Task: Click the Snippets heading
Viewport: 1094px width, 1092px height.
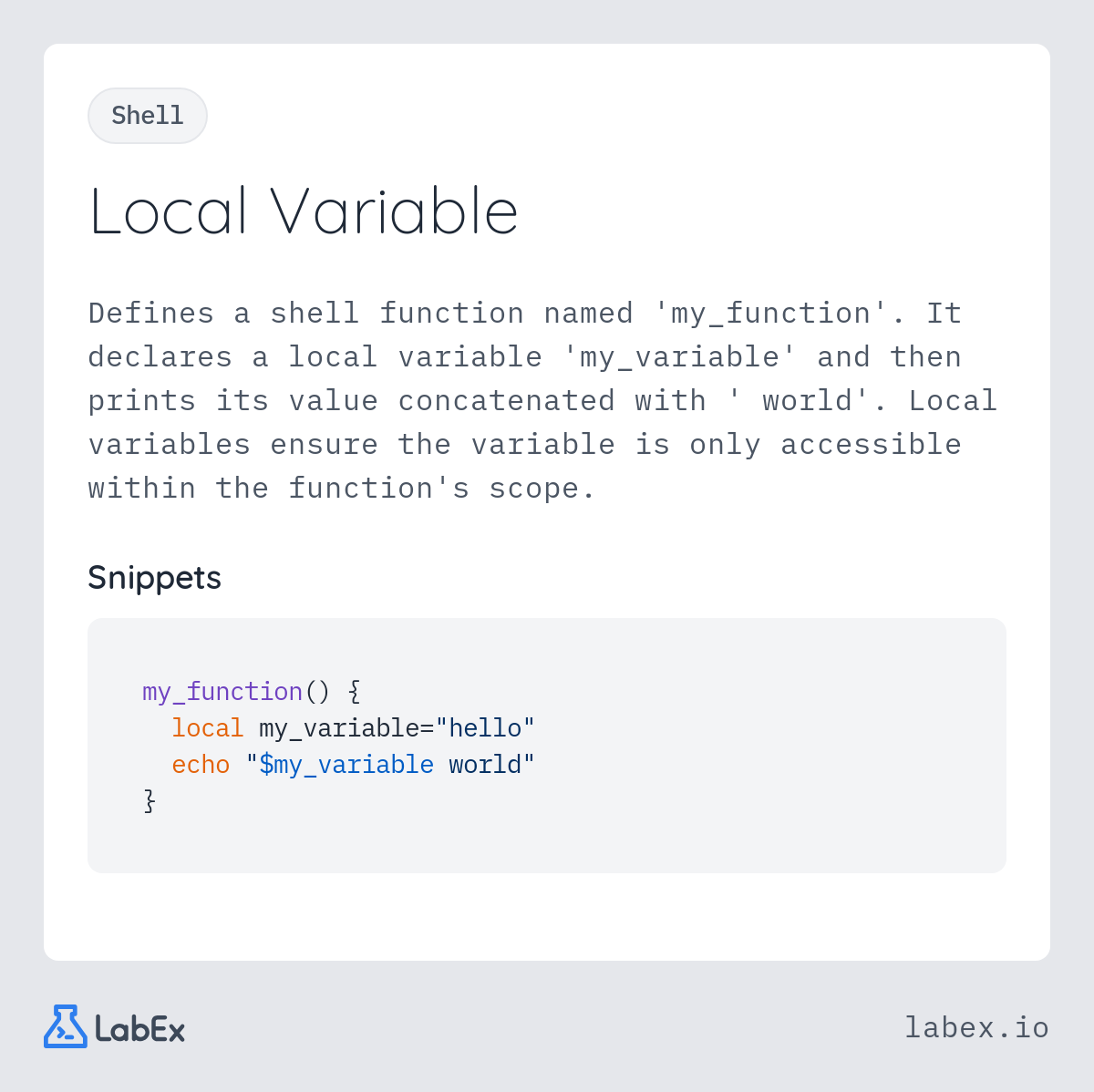Action: [154, 577]
